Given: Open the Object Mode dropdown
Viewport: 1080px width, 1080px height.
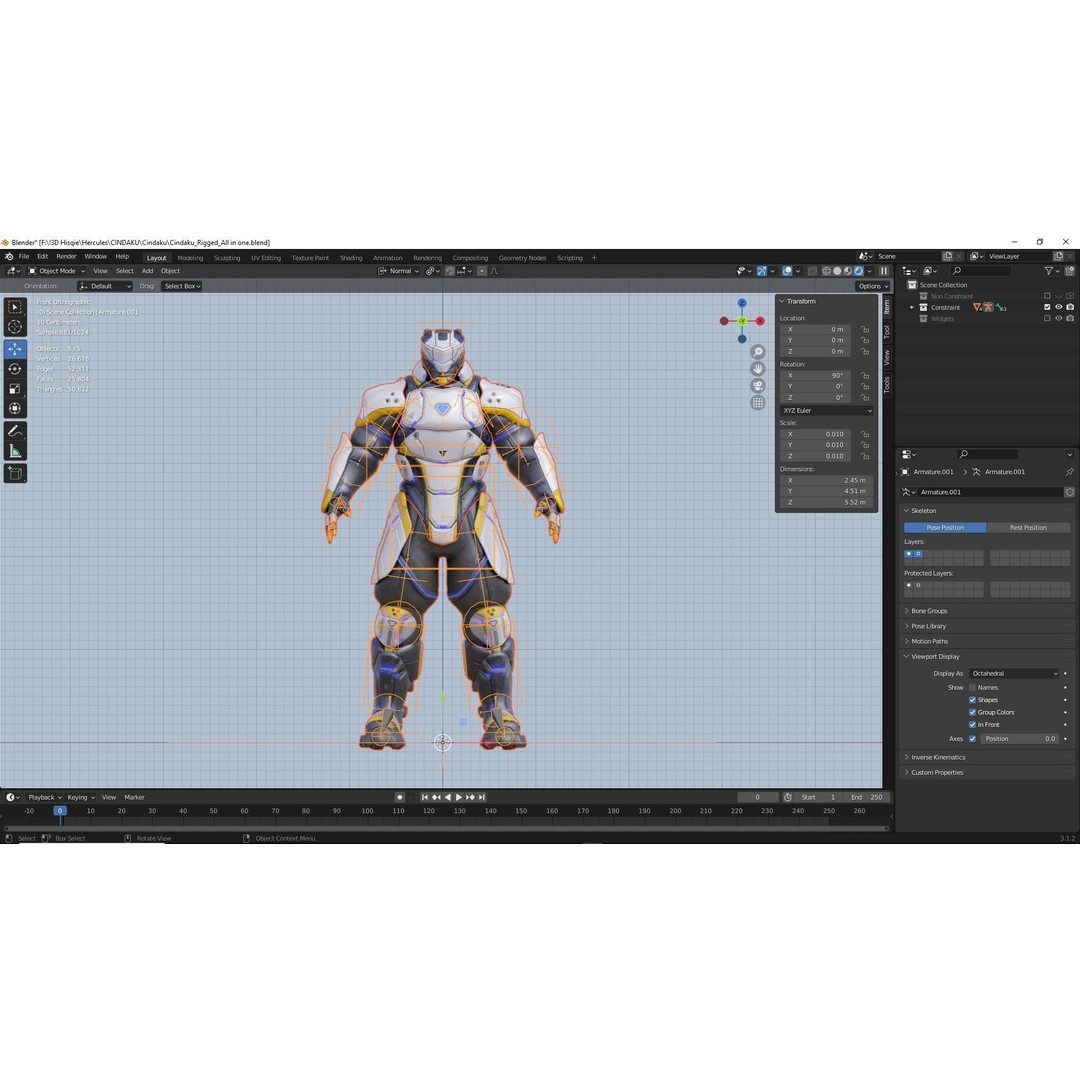Looking at the screenshot, I should tap(56, 271).
